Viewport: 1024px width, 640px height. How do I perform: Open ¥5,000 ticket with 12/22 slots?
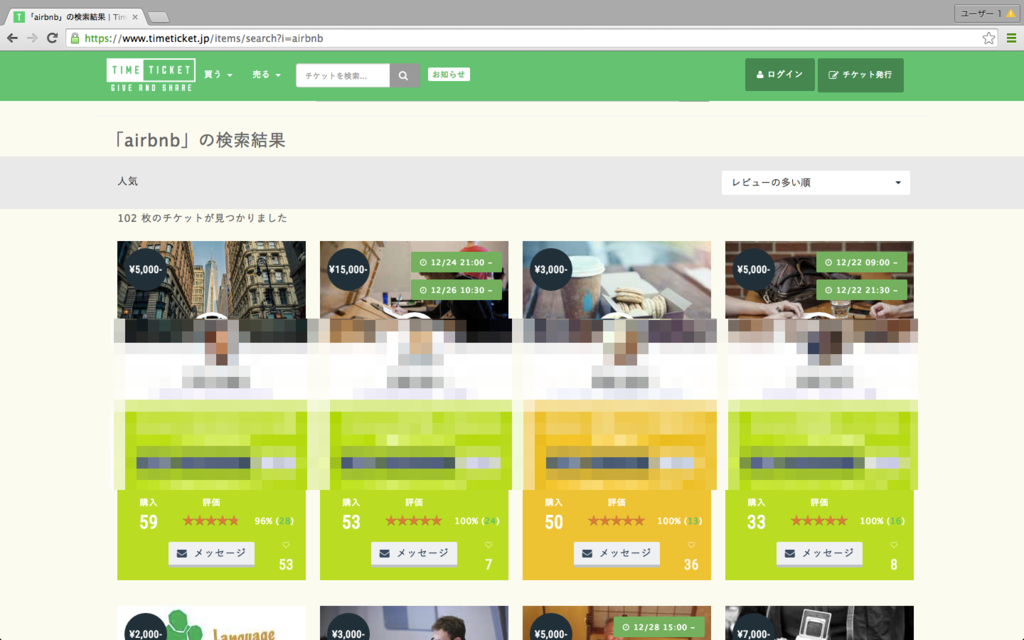click(820, 280)
